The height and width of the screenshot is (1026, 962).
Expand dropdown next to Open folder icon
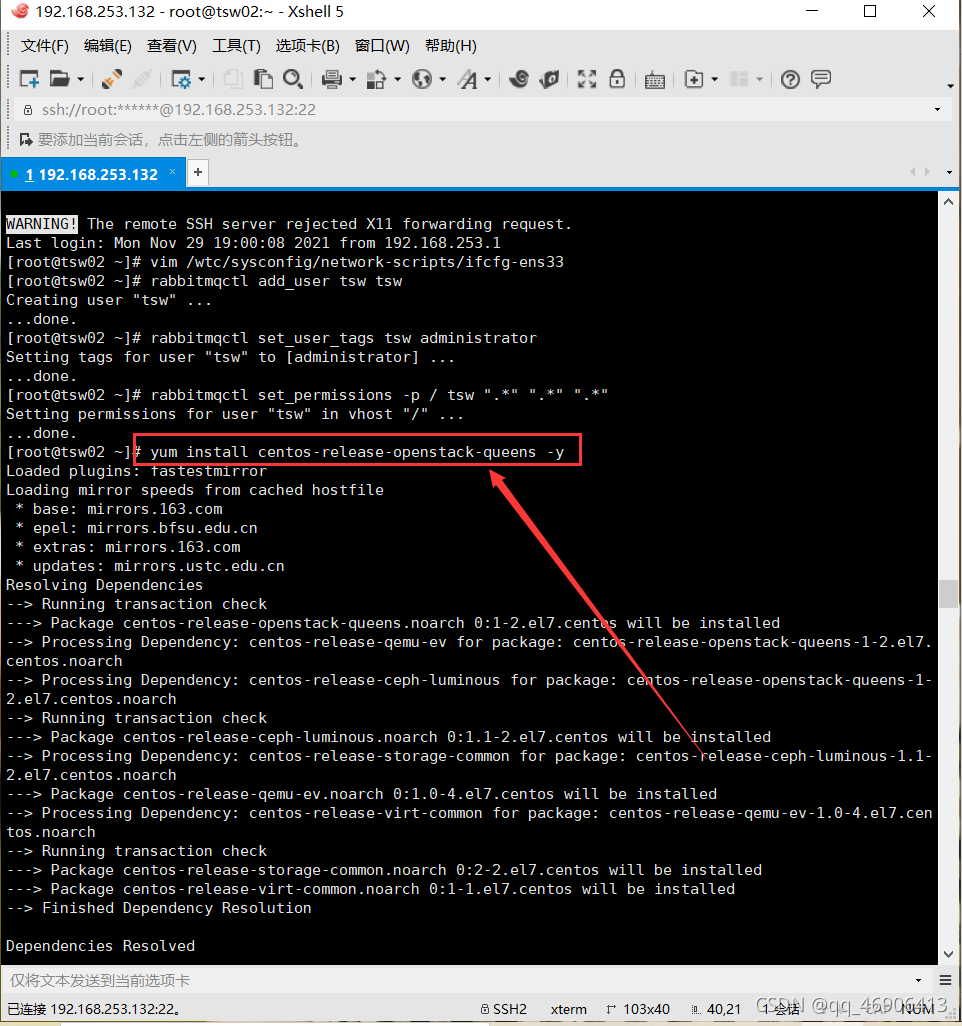(x=80, y=80)
